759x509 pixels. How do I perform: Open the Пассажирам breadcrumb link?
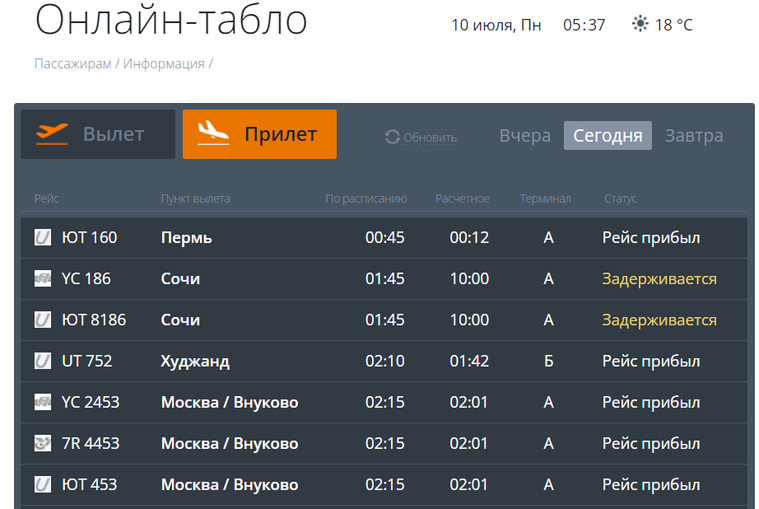[x=73, y=63]
